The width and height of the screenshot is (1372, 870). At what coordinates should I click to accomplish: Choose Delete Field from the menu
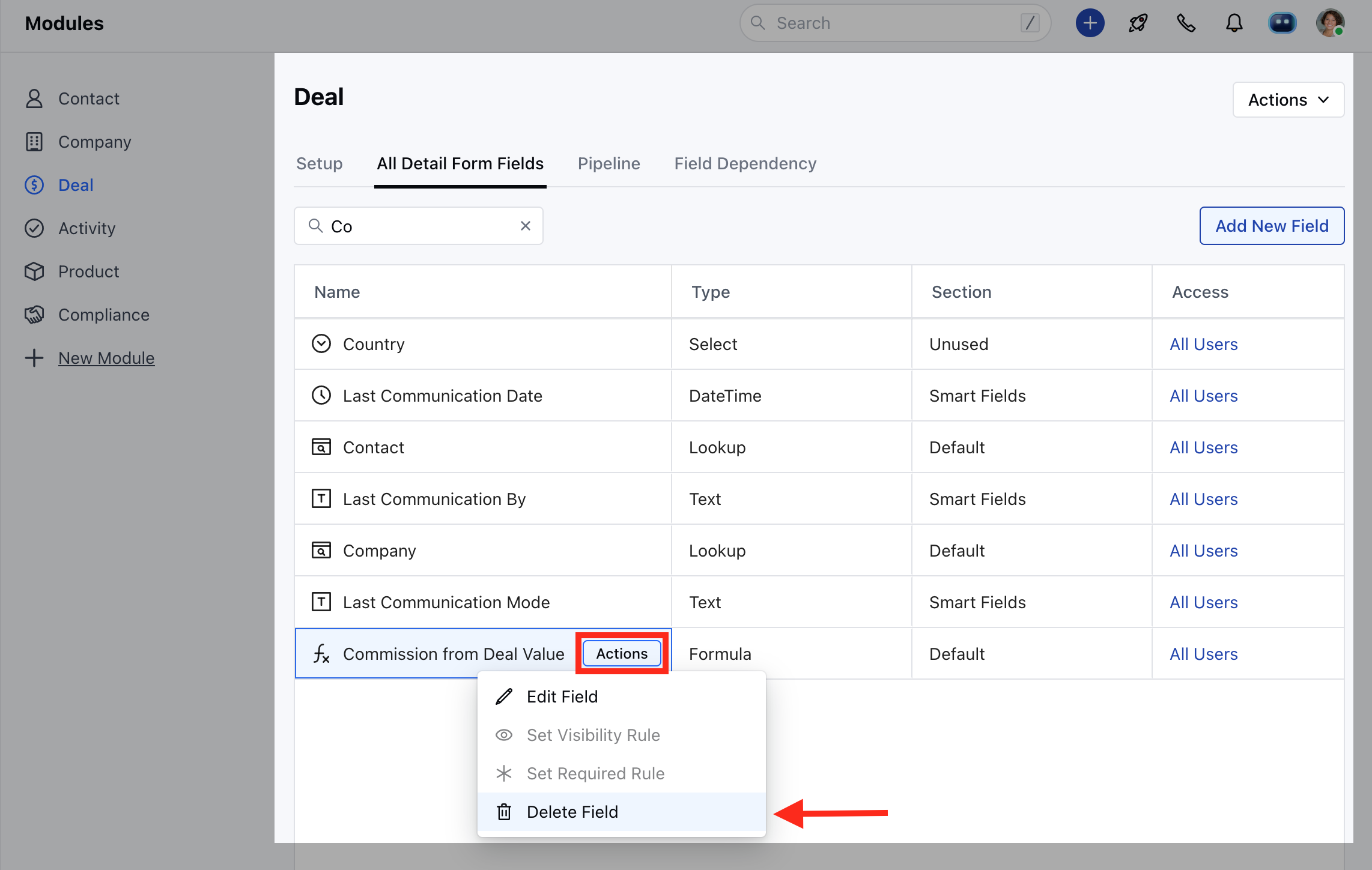click(x=572, y=812)
